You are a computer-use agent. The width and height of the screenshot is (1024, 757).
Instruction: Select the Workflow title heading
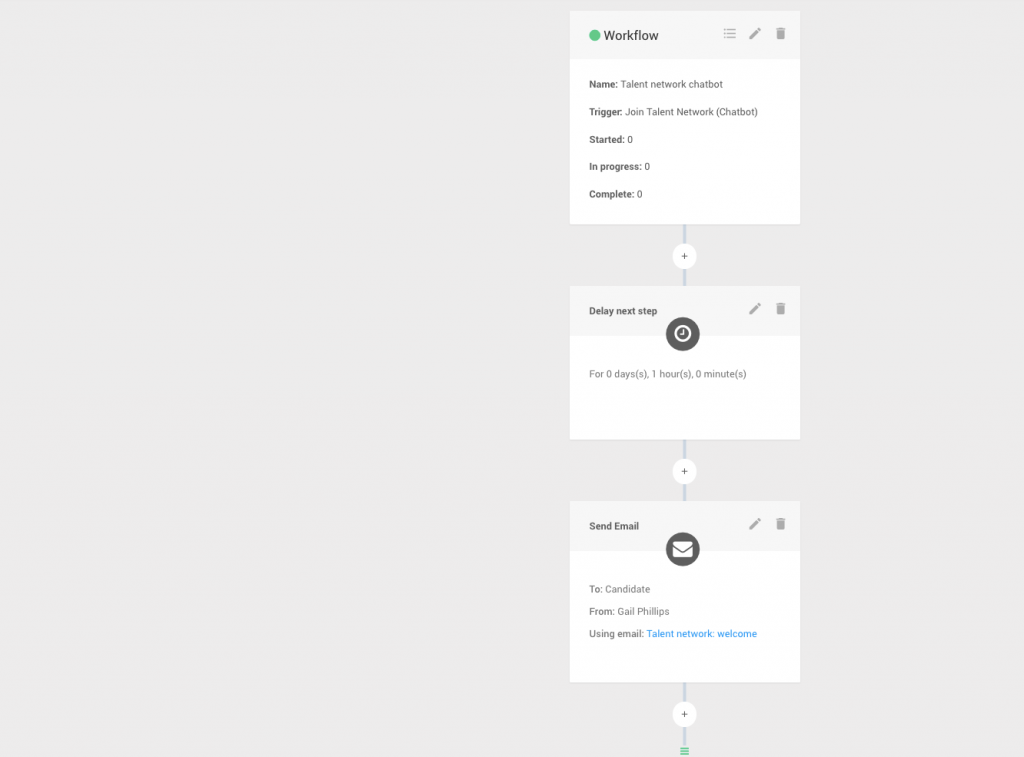pos(631,35)
